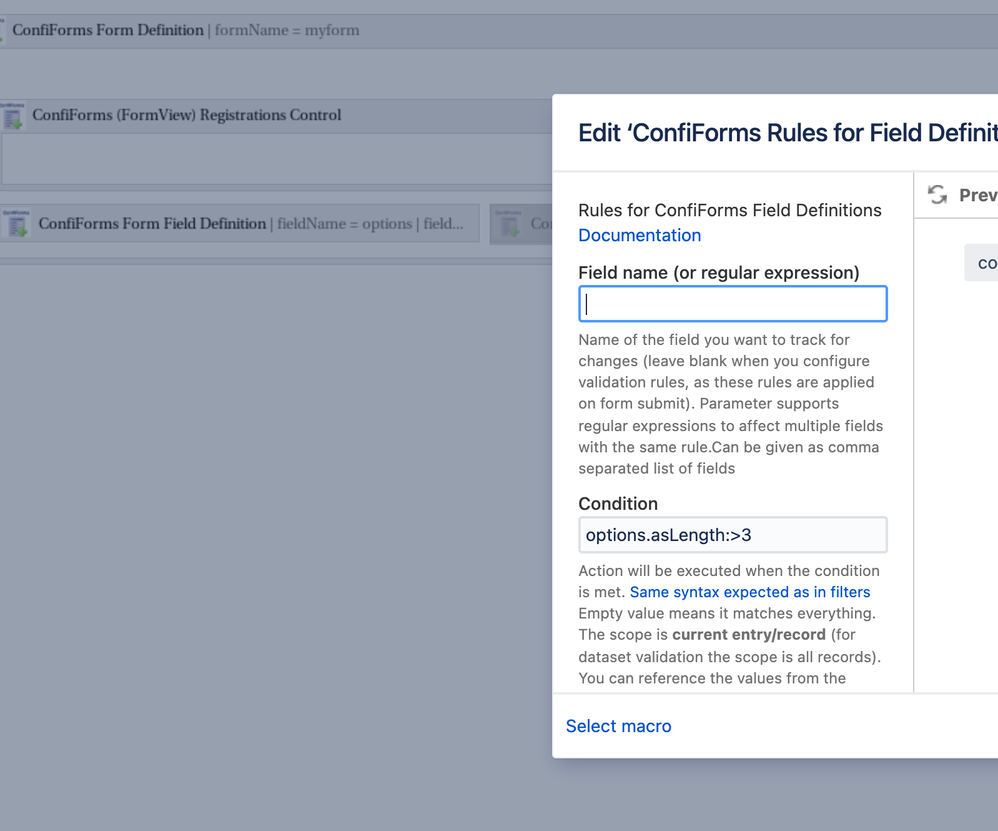
Task: Focus the Field name input box
Action: coord(732,304)
